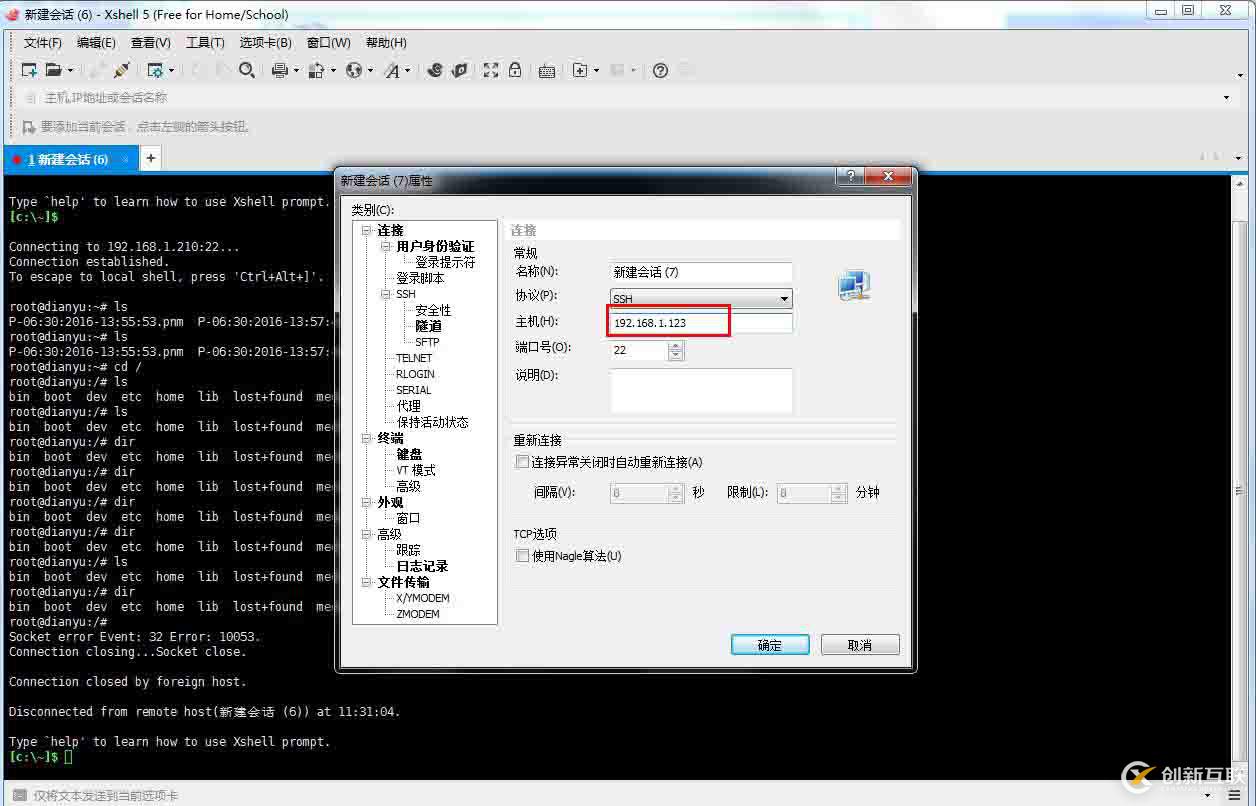Click the flag icon on the session bar
Image resolution: width=1256 pixels, height=806 pixels.
[29, 127]
